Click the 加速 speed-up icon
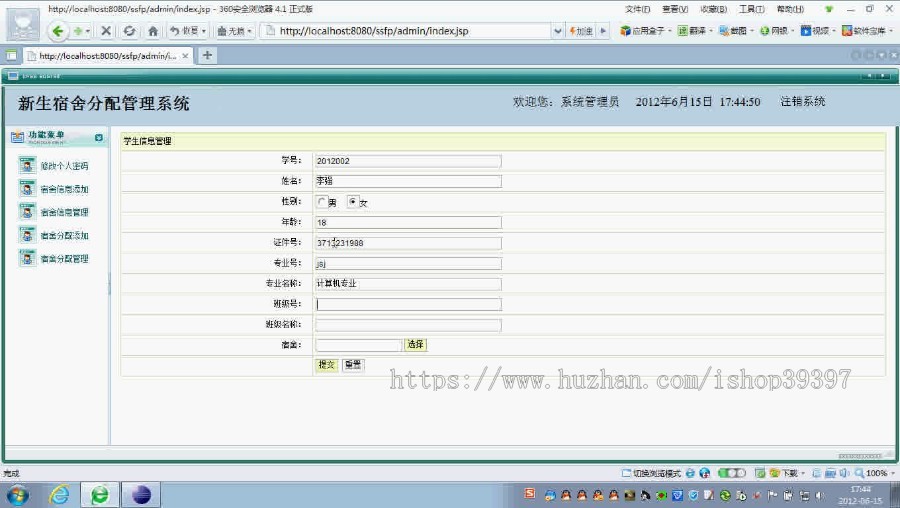The height and width of the screenshot is (508, 900). click(x=581, y=31)
